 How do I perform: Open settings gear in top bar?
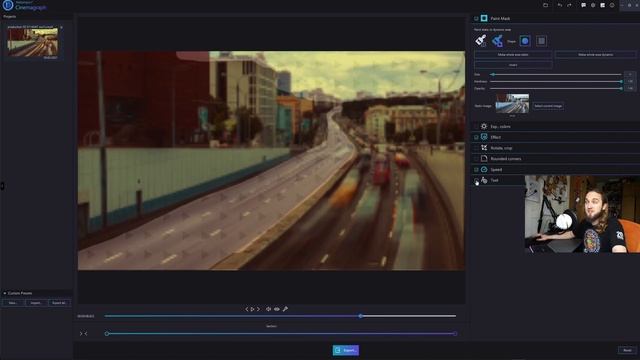[x=593, y=5]
